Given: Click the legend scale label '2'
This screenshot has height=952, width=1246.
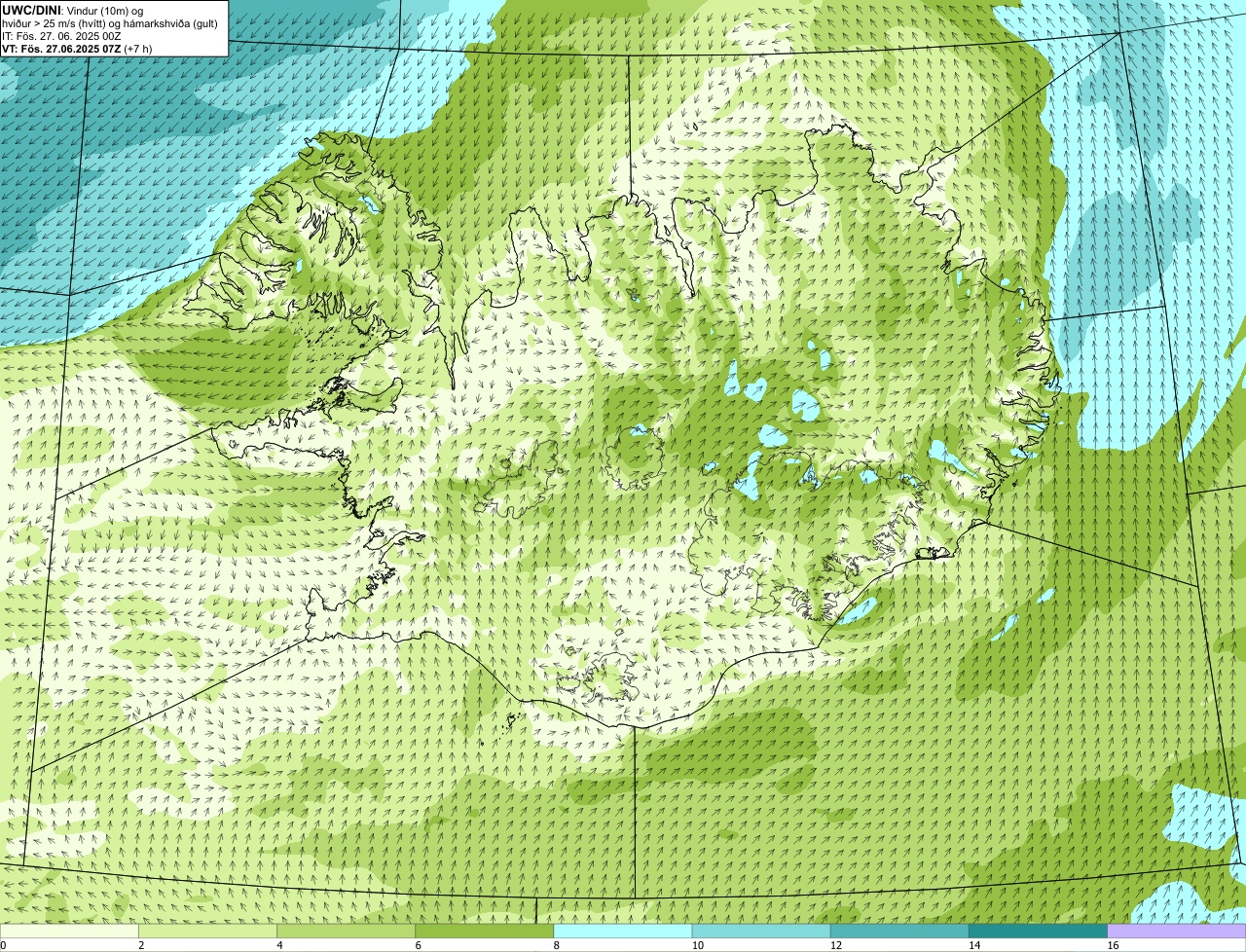Looking at the screenshot, I should pyautogui.click(x=141, y=945).
